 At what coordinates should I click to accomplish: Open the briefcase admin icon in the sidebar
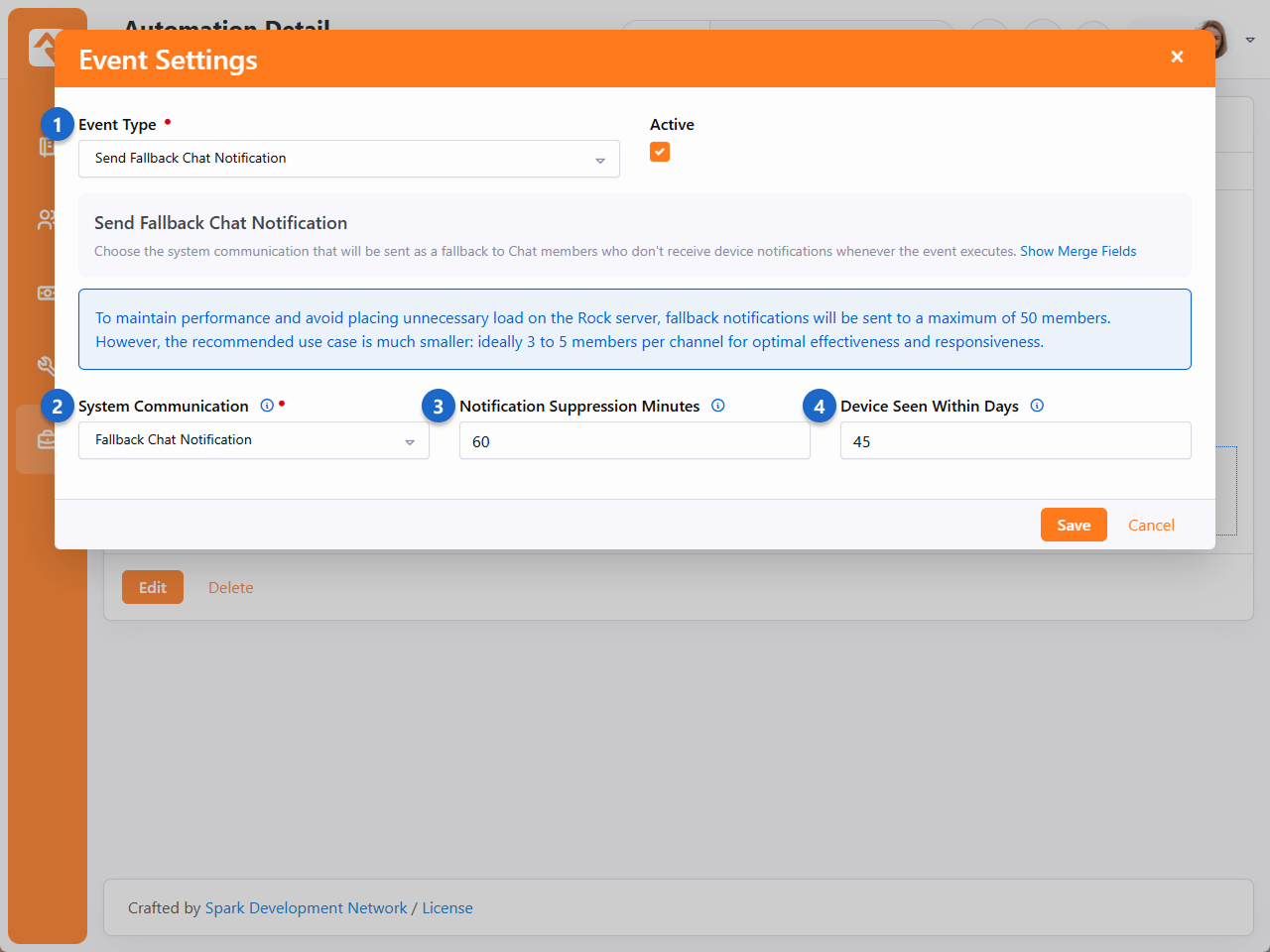(46, 439)
